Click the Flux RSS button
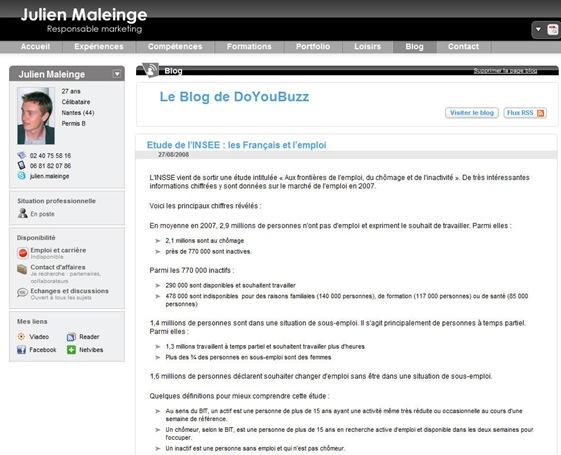The height and width of the screenshot is (455, 561). [525, 113]
